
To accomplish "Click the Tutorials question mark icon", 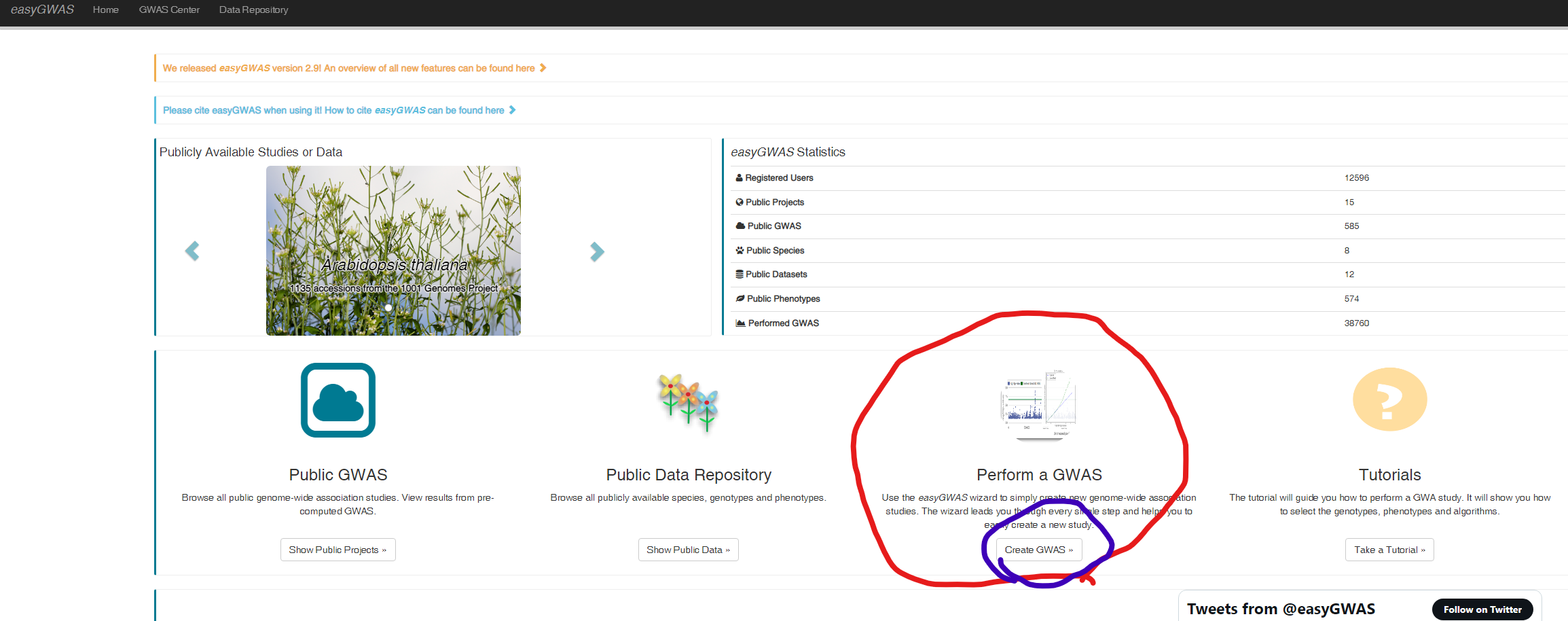I will [1389, 400].
